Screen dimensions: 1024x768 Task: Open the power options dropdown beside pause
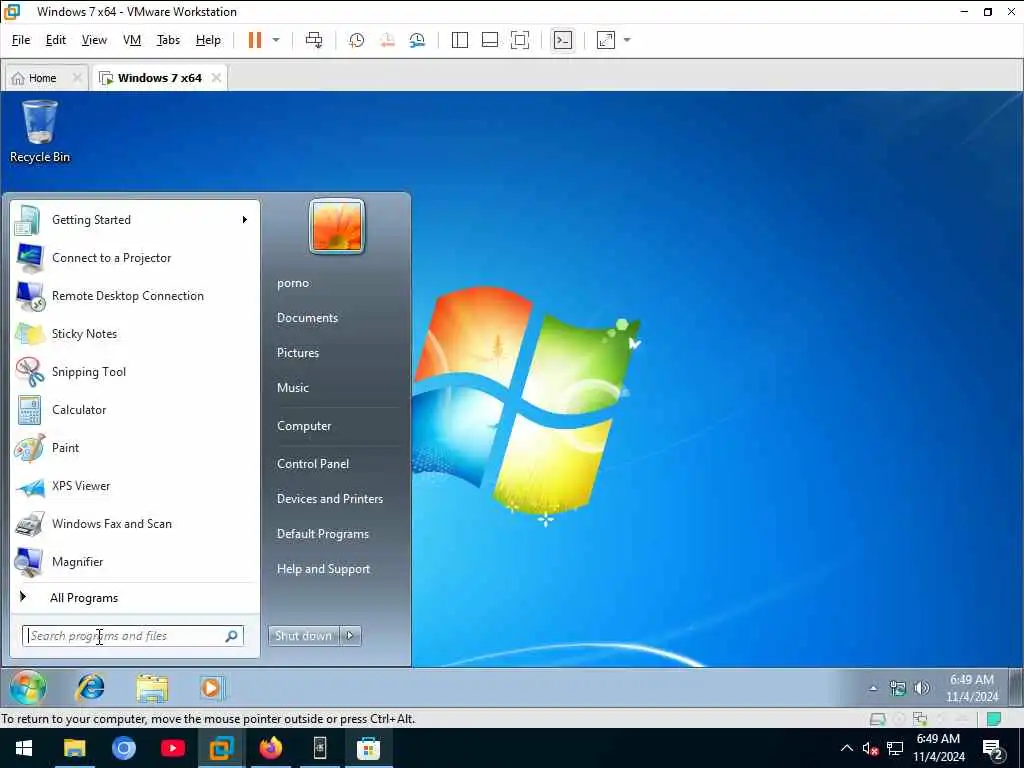point(276,40)
